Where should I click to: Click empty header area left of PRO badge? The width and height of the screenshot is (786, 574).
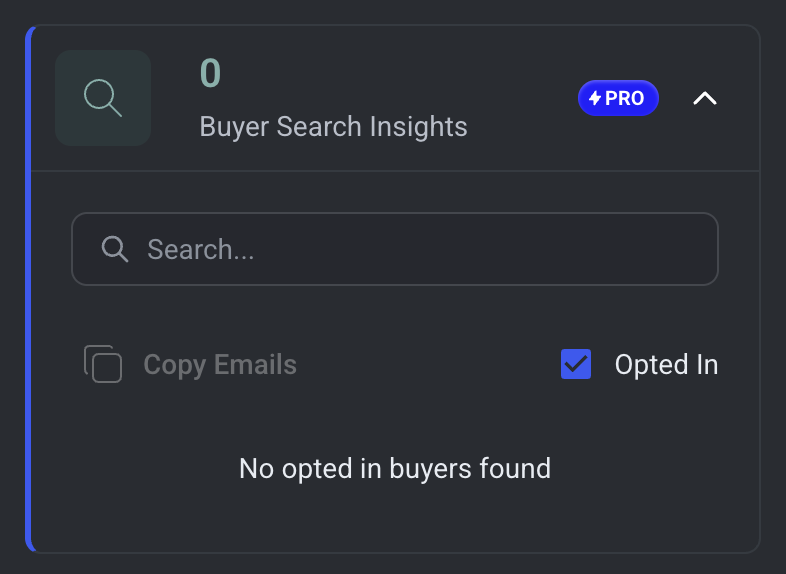(520, 98)
